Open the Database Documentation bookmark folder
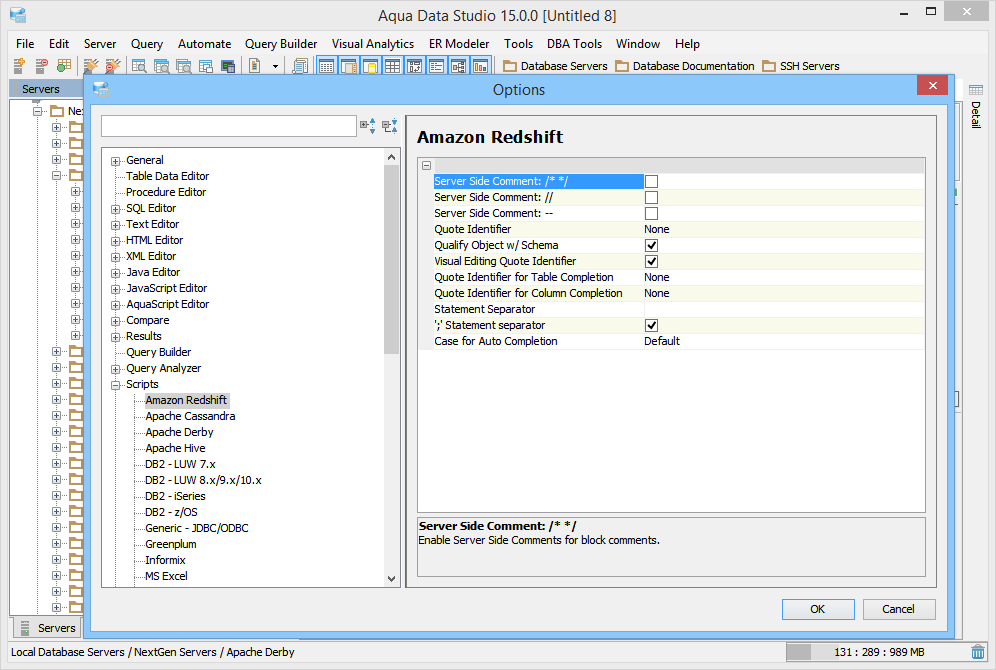Image resolution: width=996 pixels, height=670 pixels. pyautogui.click(x=685, y=66)
